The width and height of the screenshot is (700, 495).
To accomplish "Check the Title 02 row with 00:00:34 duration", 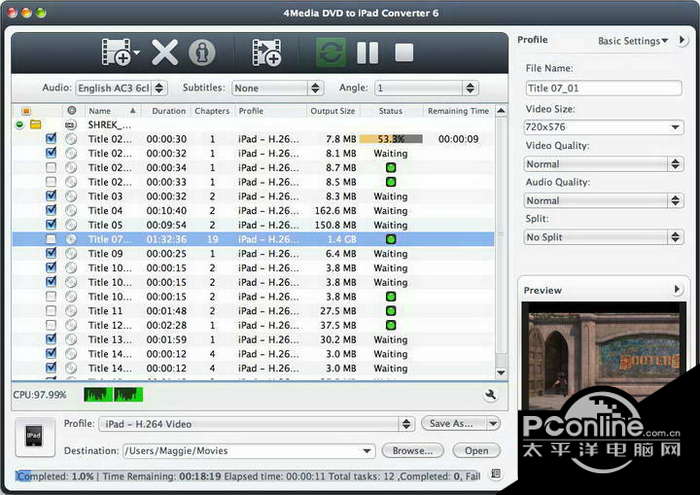I will [51, 167].
